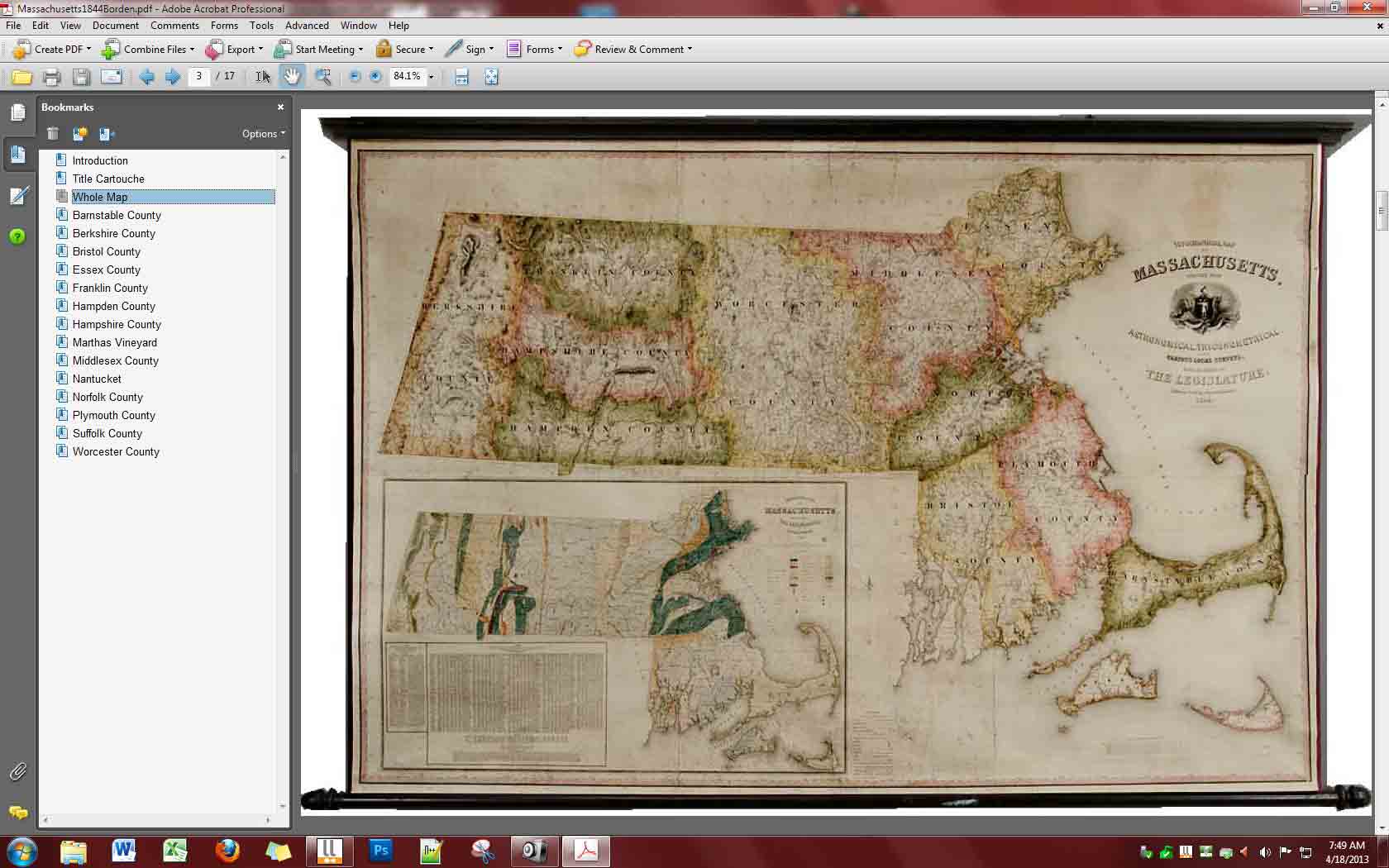Open the Comments menu
1389x868 pixels.
[x=174, y=26]
